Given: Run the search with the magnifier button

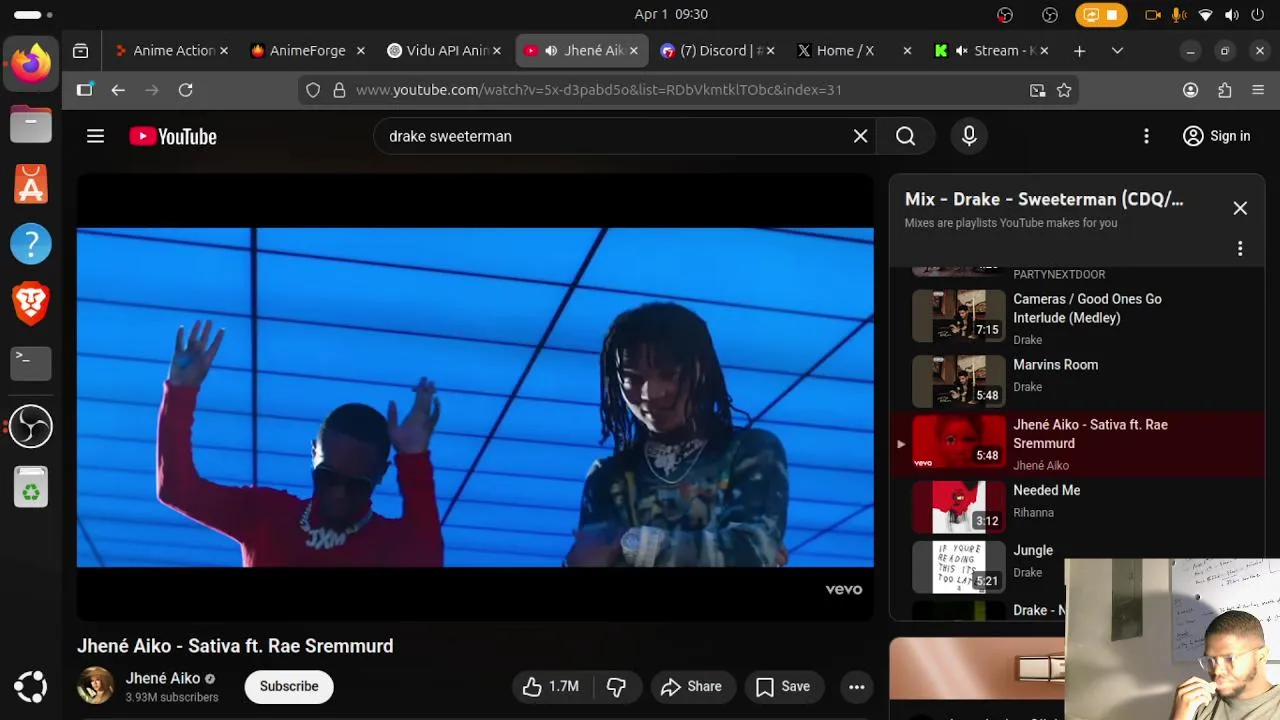Looking at the screenshot, I should 905,136.
